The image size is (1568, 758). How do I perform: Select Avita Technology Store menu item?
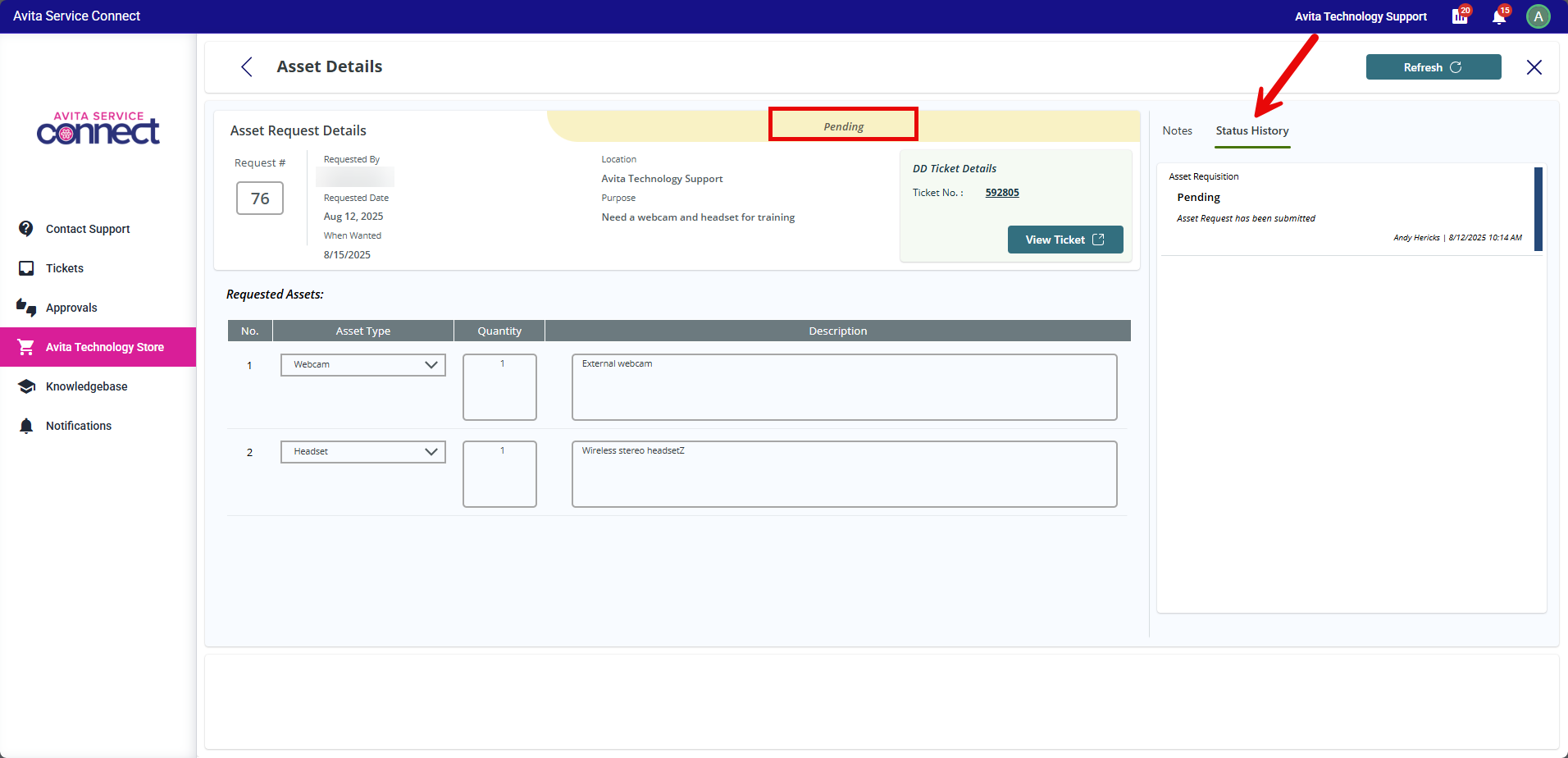(98, 347)
